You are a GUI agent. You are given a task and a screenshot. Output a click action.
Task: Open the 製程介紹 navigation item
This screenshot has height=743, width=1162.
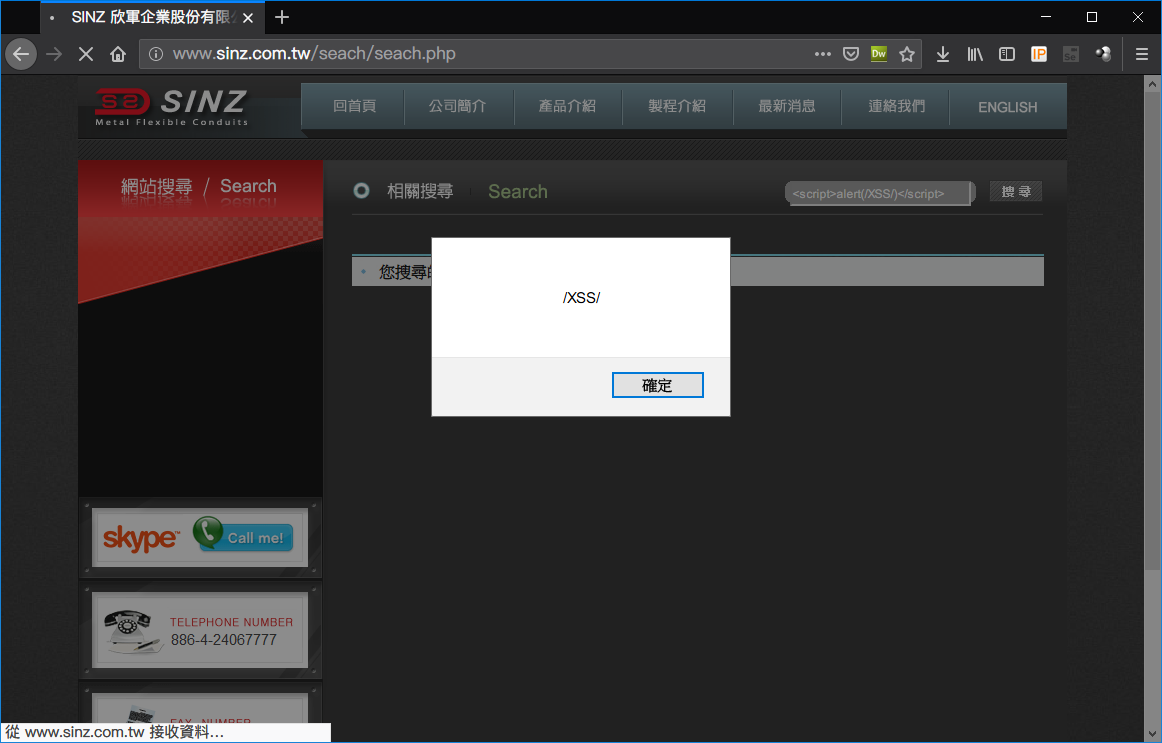click(x=677, y=106)
